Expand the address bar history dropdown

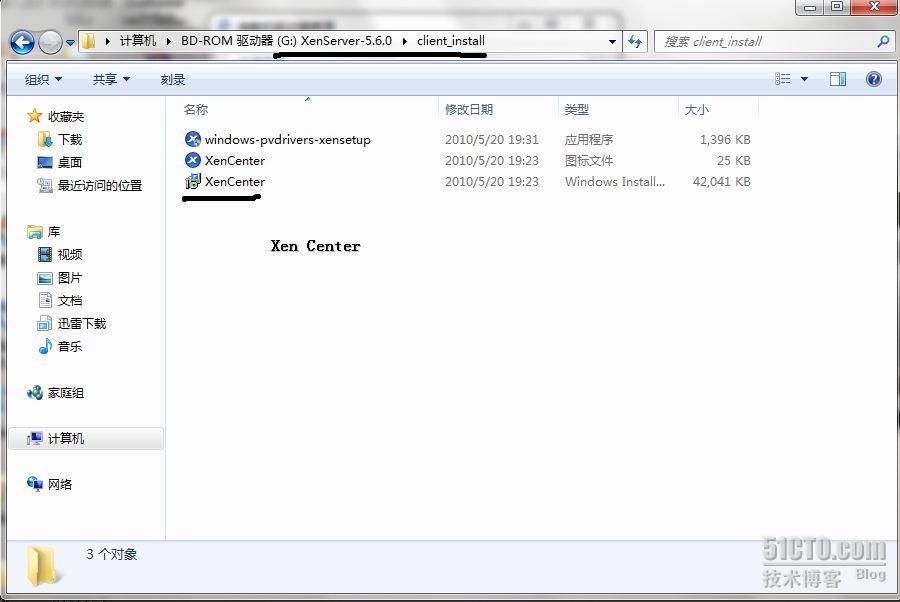coord(612,41)
